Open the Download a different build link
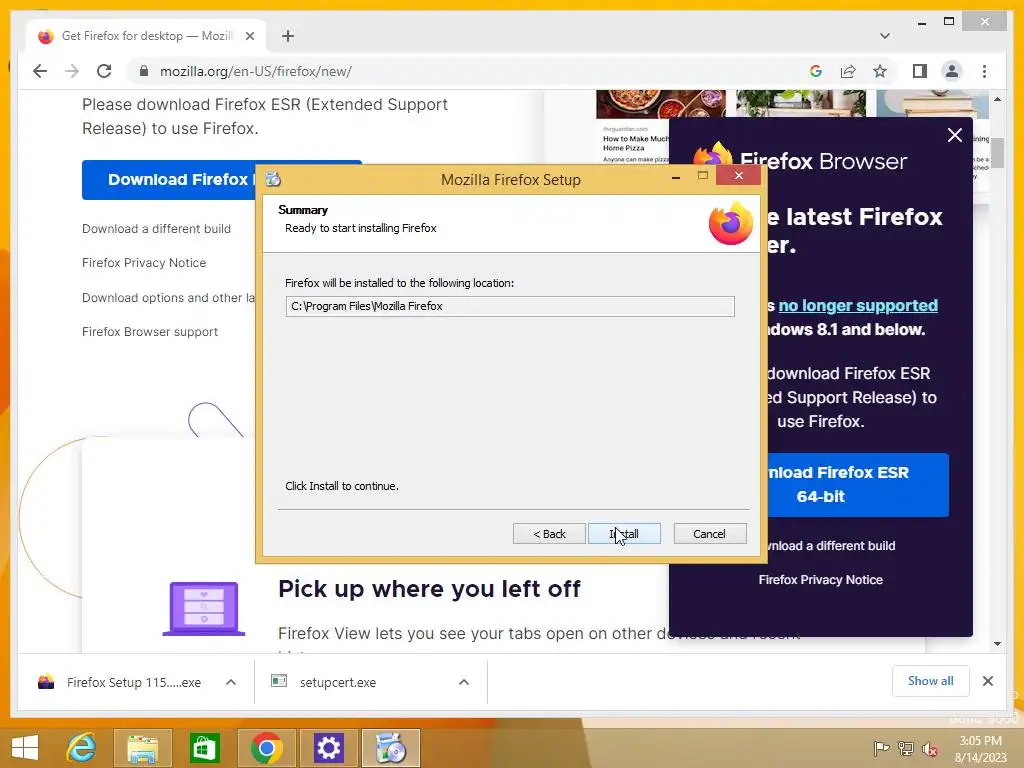The height and width of the screenshot is (768, 1024). tap(156, 229)
